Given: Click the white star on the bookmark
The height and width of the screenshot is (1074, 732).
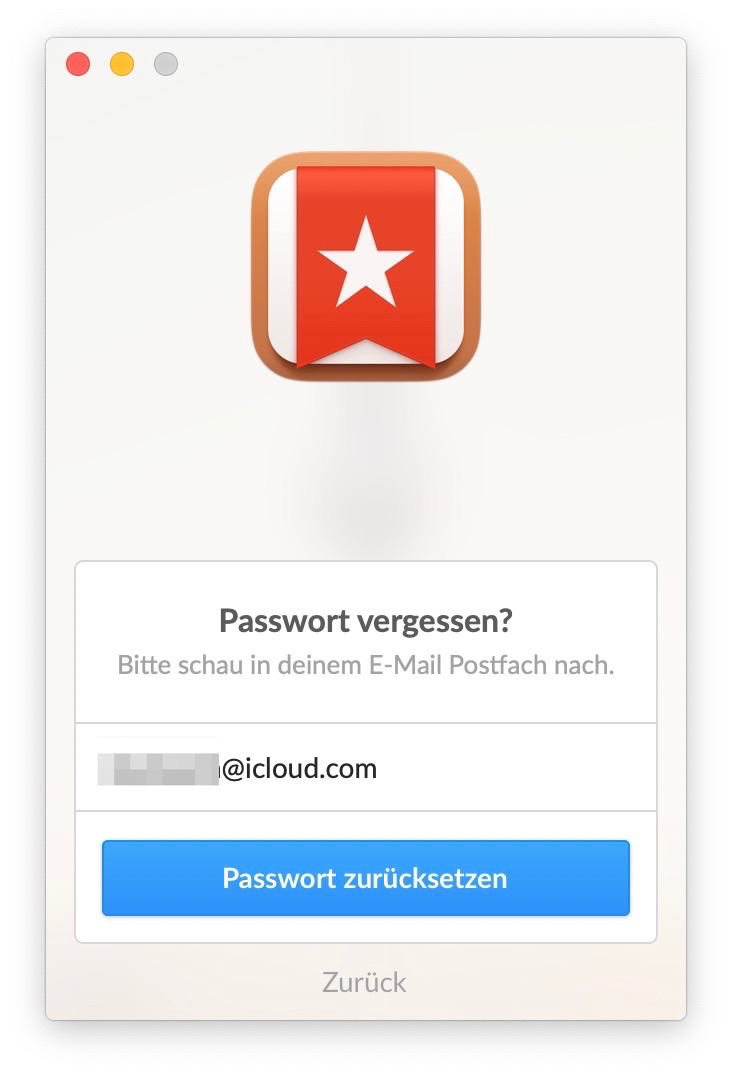Looking at the screenshot, I should [366, 262].
